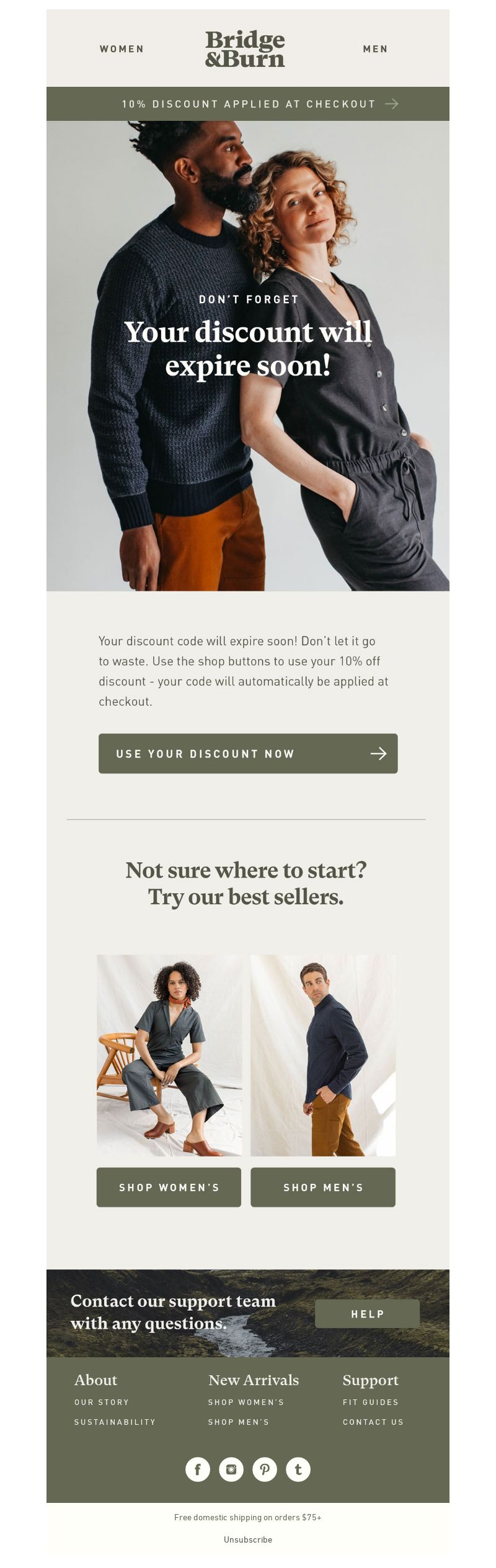Open the Facebook social icon
496x1568 pixels.
click(198, 1469)
